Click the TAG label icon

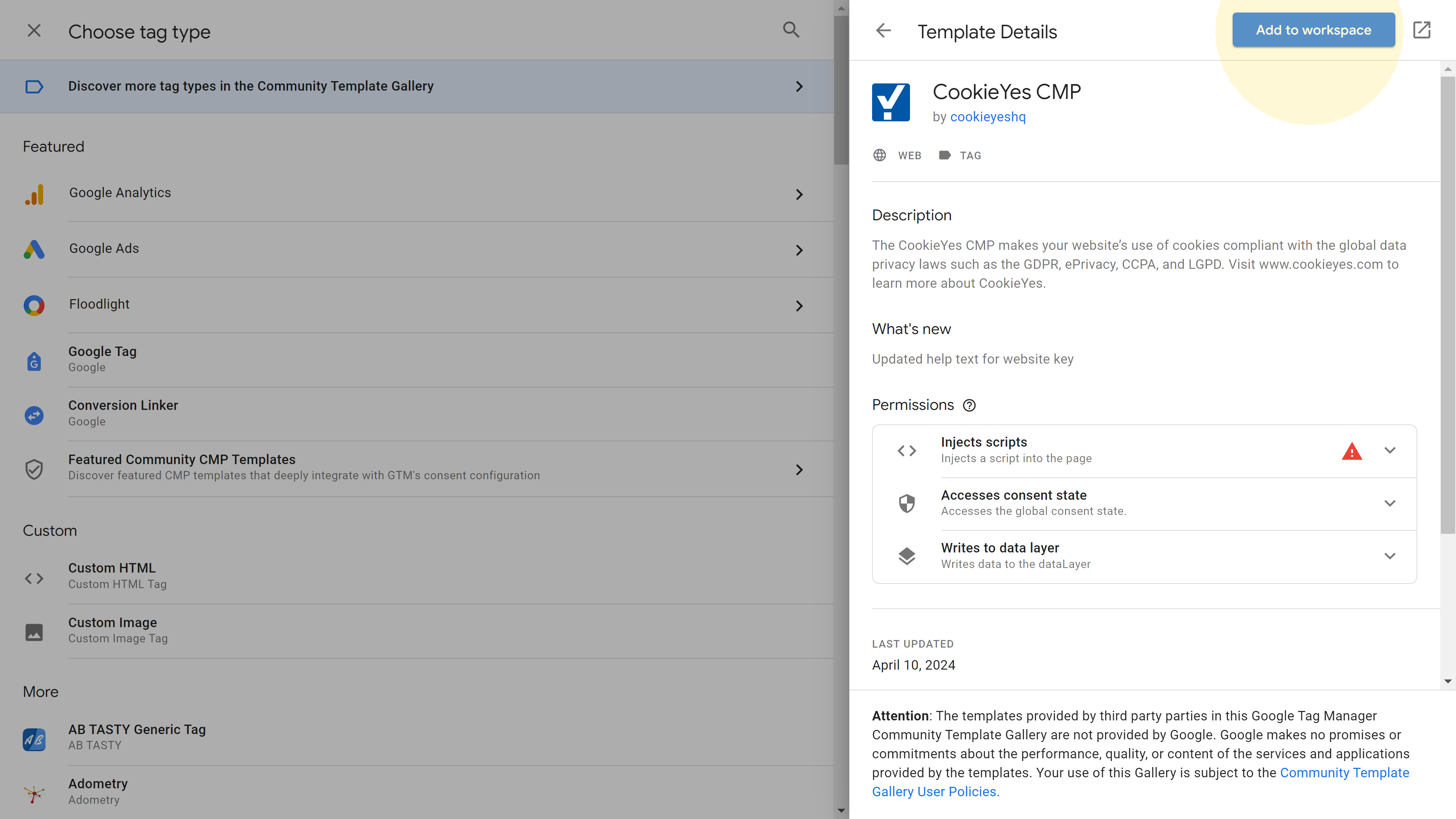coord(945,155)
